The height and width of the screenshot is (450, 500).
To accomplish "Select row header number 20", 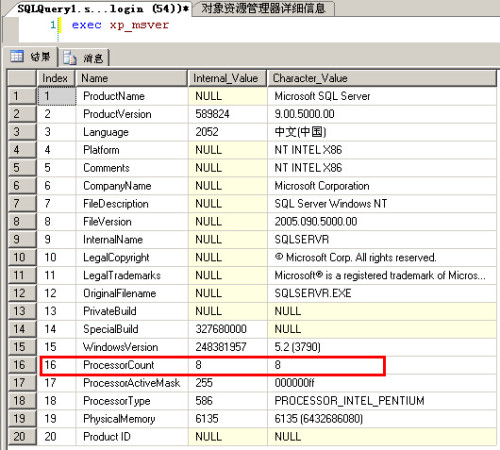I will pyautogui.click(x=22, y=437).
